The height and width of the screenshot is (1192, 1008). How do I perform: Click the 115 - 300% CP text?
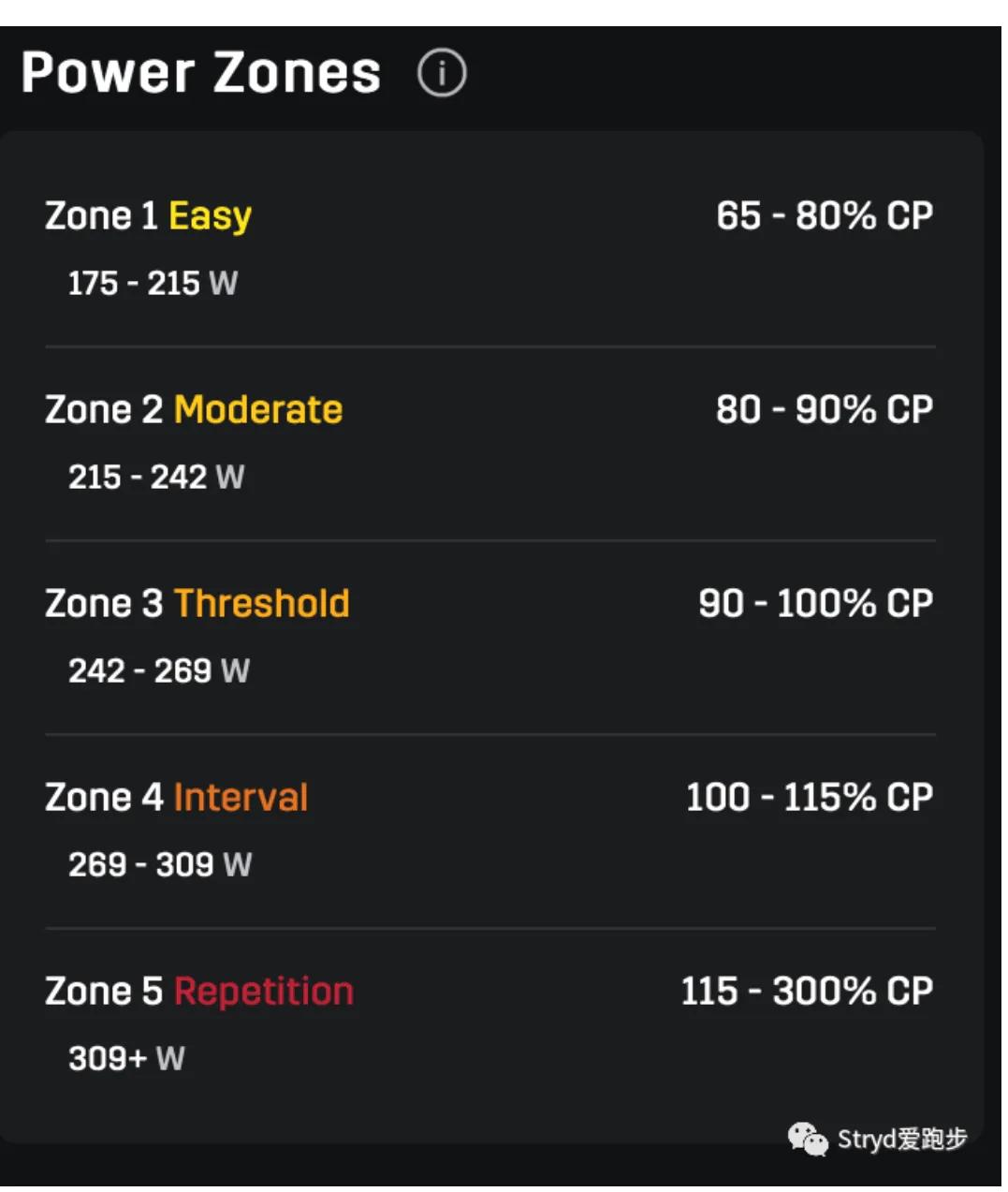tap(807, 992)
